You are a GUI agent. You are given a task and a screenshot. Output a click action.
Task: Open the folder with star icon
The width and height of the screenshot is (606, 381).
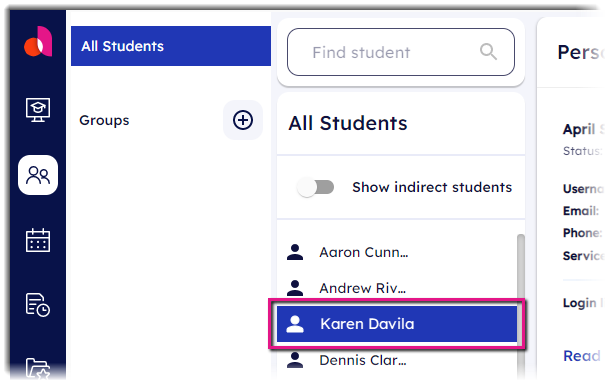(x=37, y=368)
